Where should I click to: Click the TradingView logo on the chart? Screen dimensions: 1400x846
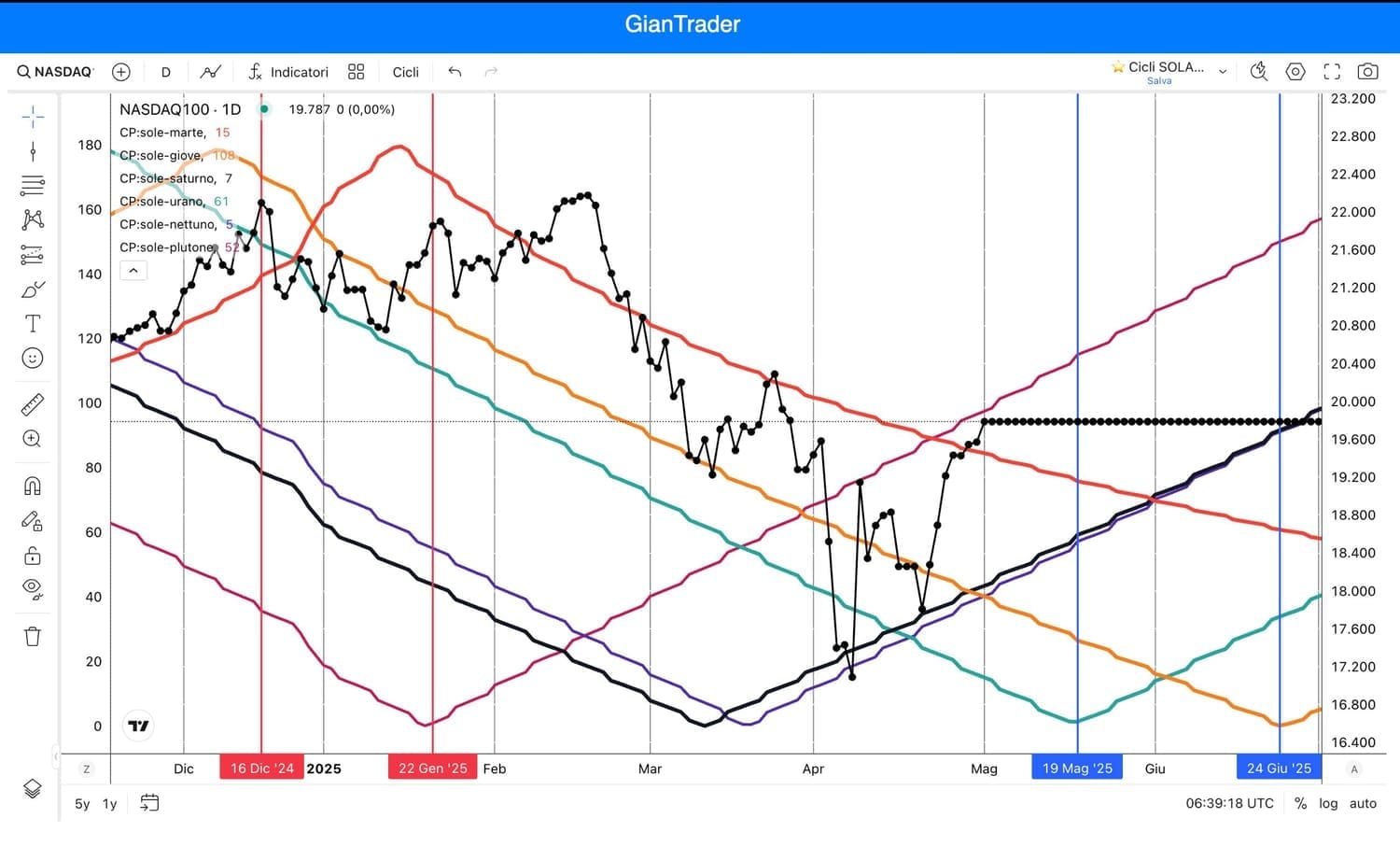tap(138, 726)
